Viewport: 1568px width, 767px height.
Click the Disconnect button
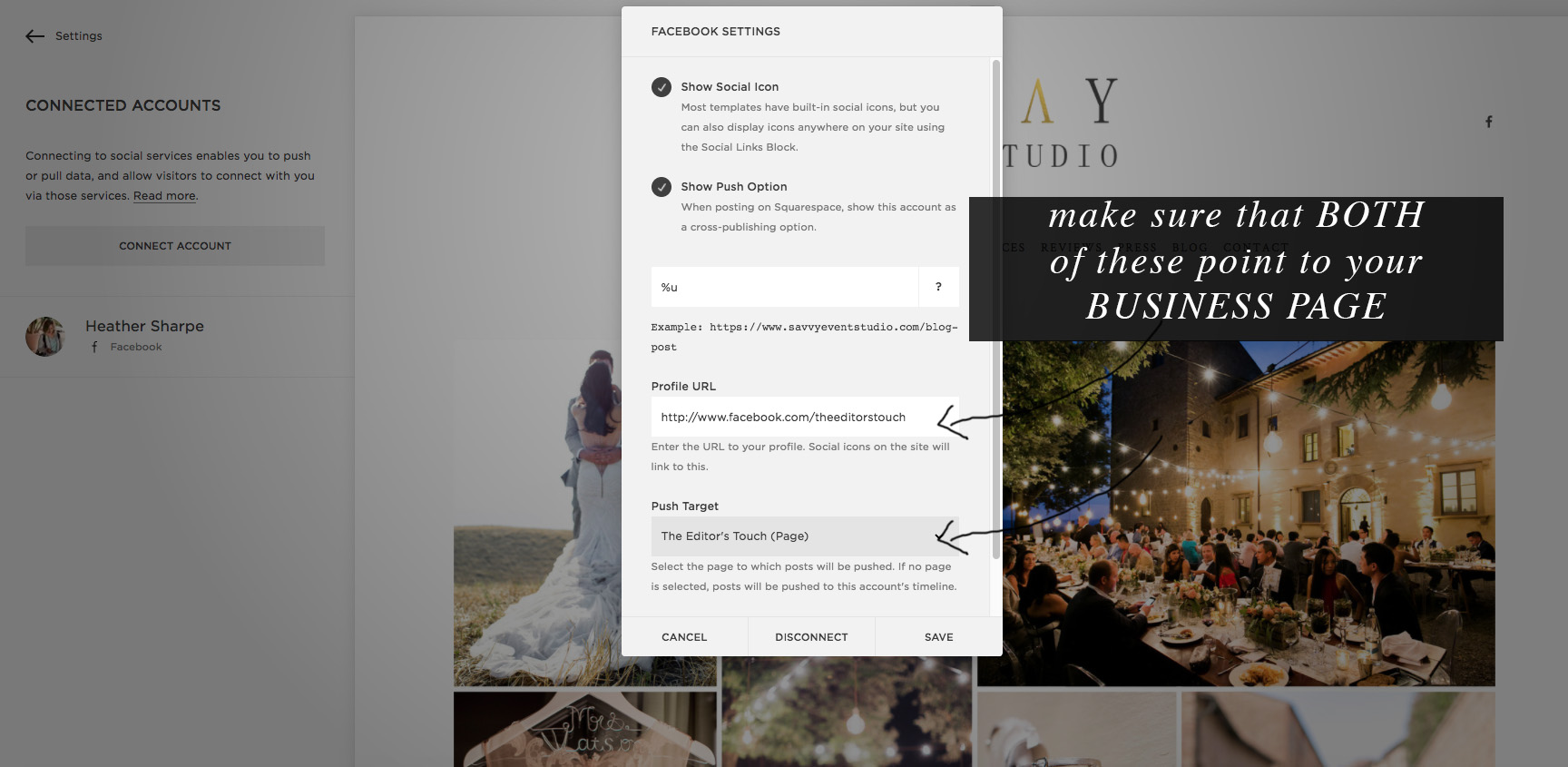811,637
